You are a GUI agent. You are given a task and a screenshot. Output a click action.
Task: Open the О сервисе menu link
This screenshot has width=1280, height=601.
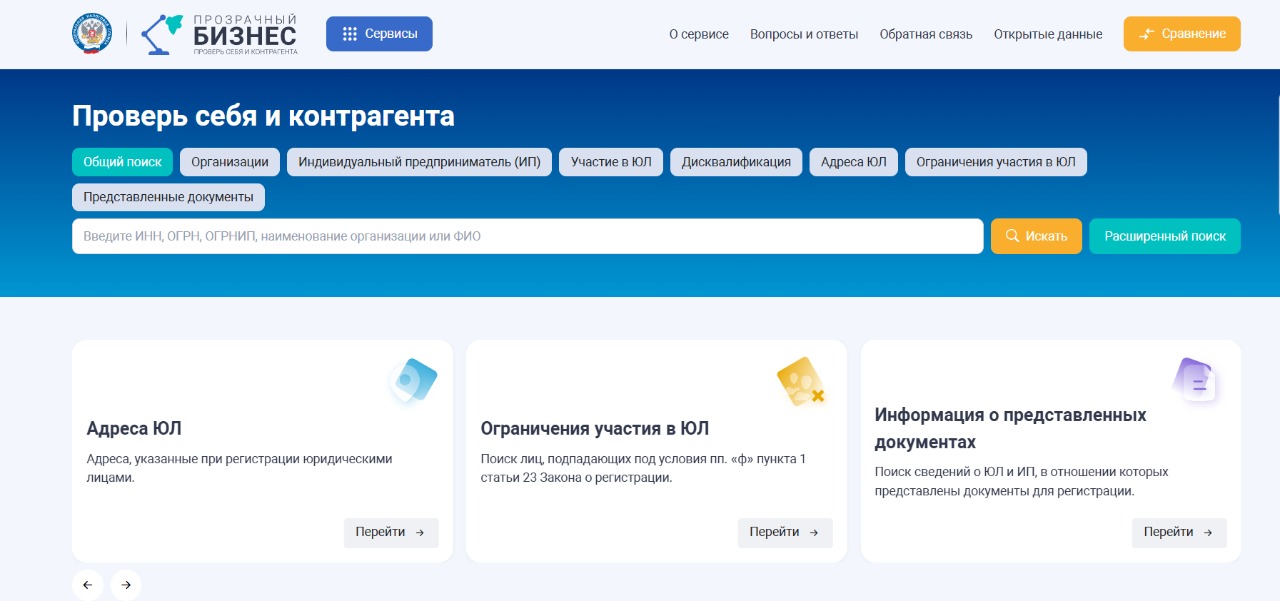tap(699, 34)
